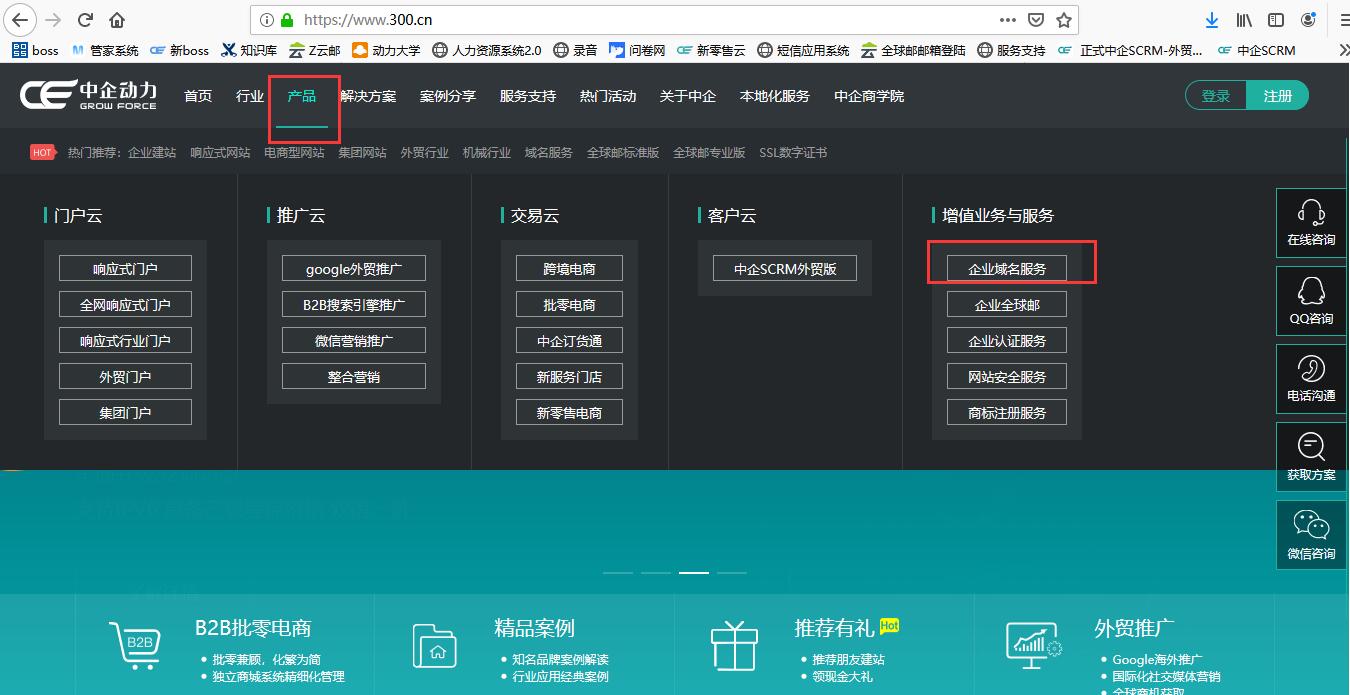1350x695 pixels.
Task: Click the 精品案例 folder icon
Action: click(437, 646)
